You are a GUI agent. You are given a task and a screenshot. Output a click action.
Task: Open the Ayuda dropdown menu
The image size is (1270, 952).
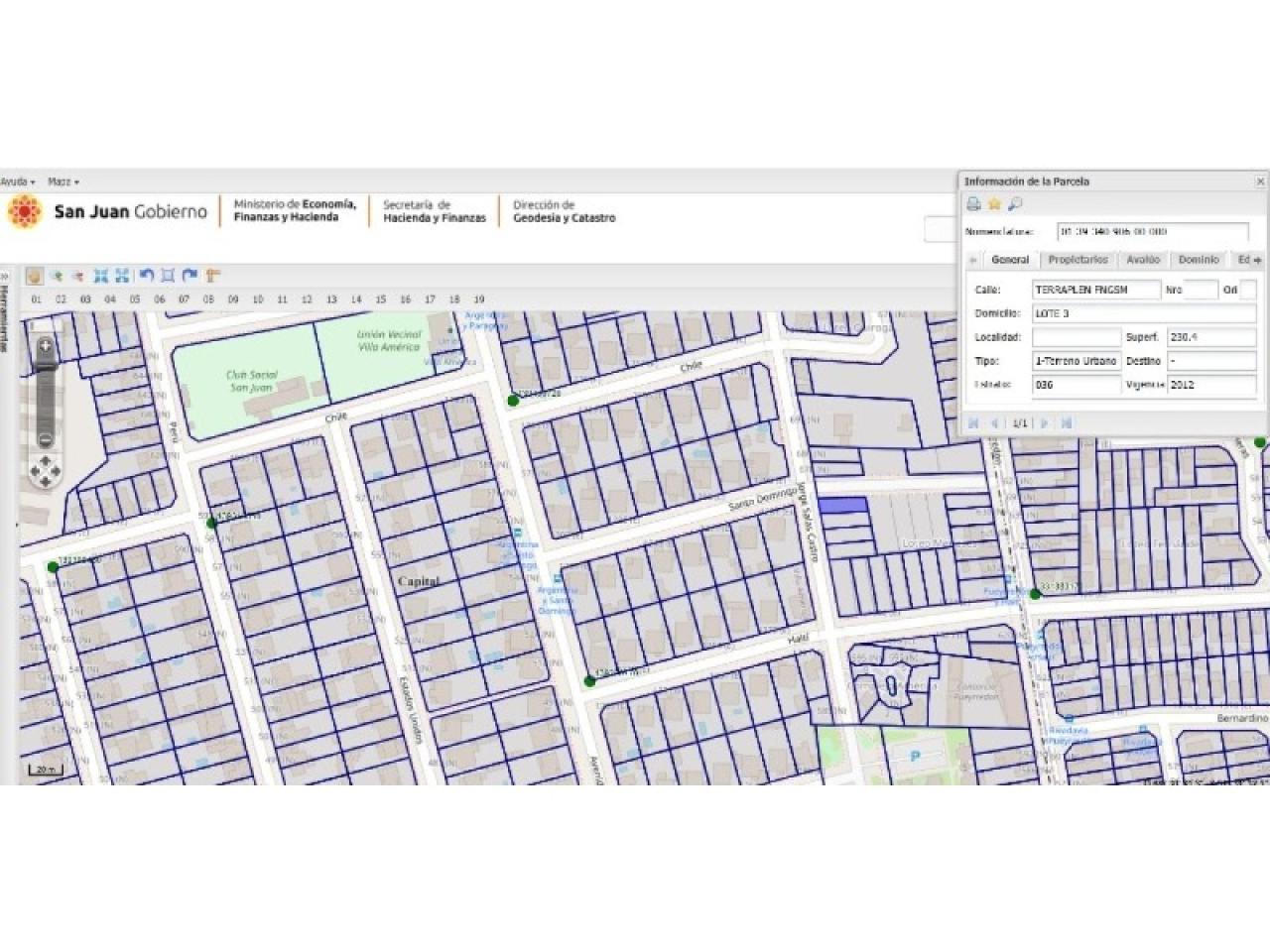17,182
